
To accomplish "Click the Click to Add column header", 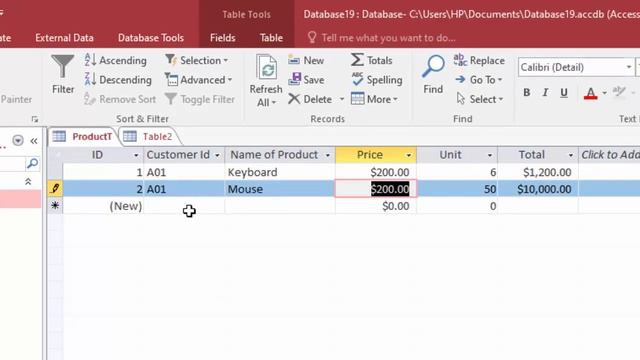I will pos(609,155).
